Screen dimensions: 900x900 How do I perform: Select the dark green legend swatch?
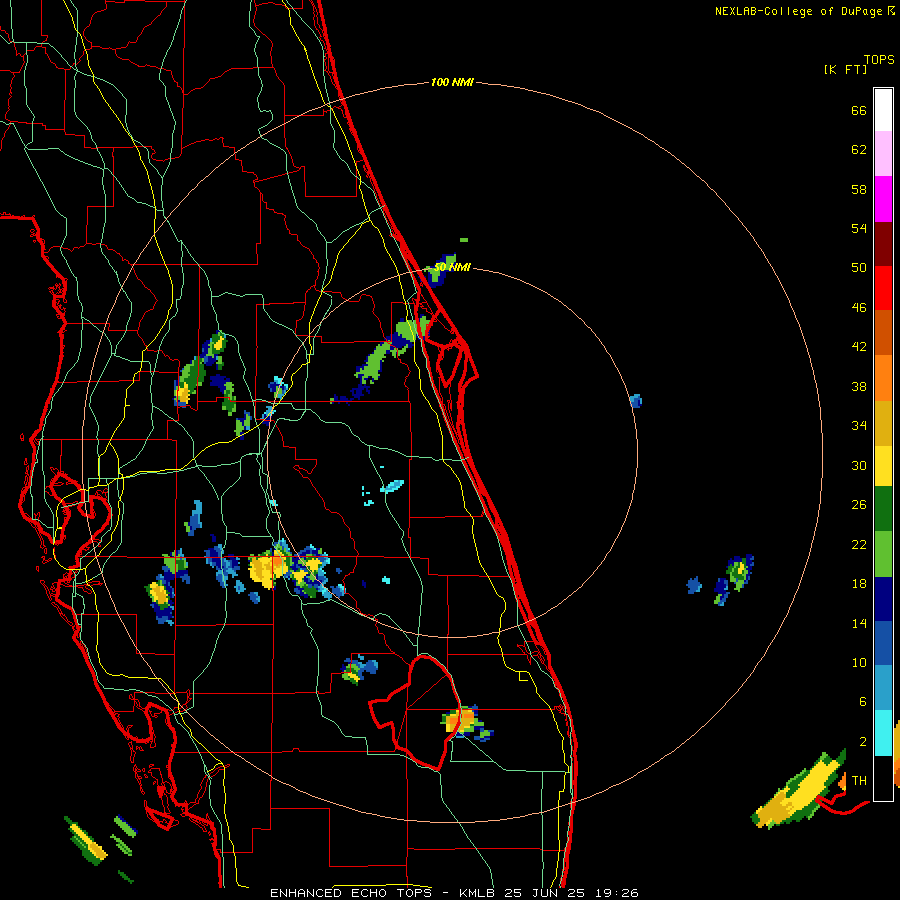(883, 509)
